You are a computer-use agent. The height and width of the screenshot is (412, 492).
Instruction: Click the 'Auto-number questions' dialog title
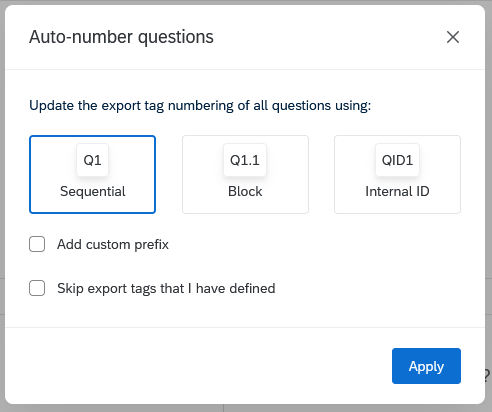coord(121,37)
